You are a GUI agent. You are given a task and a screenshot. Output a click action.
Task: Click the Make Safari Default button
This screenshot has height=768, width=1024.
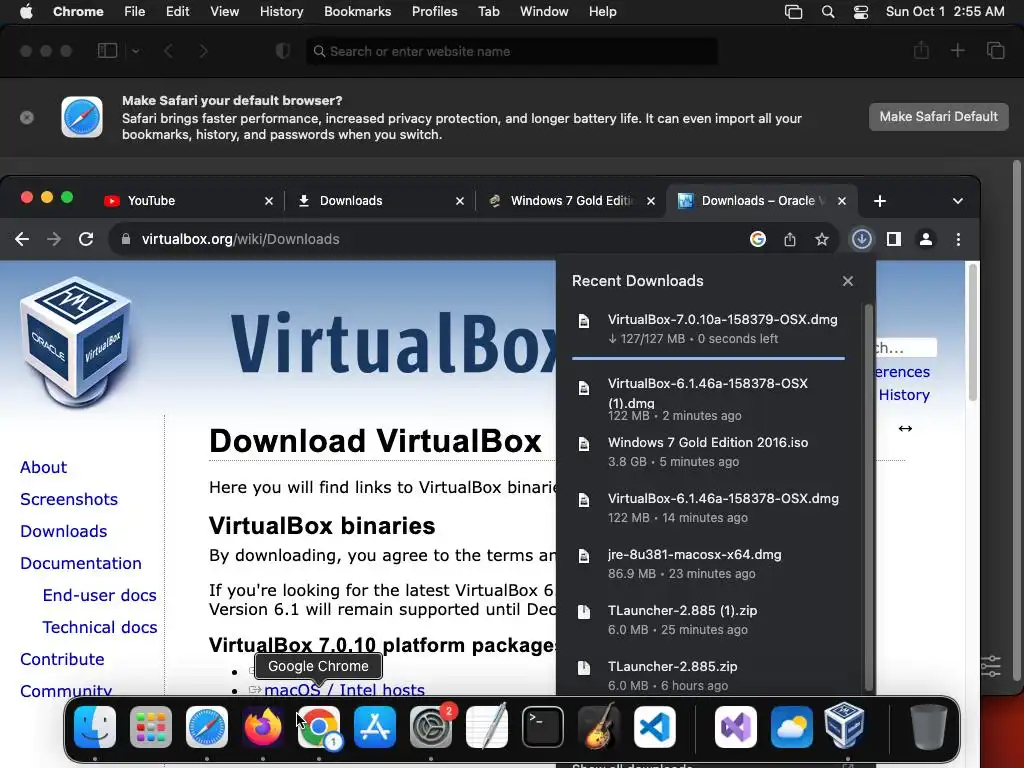click(938, 117)
